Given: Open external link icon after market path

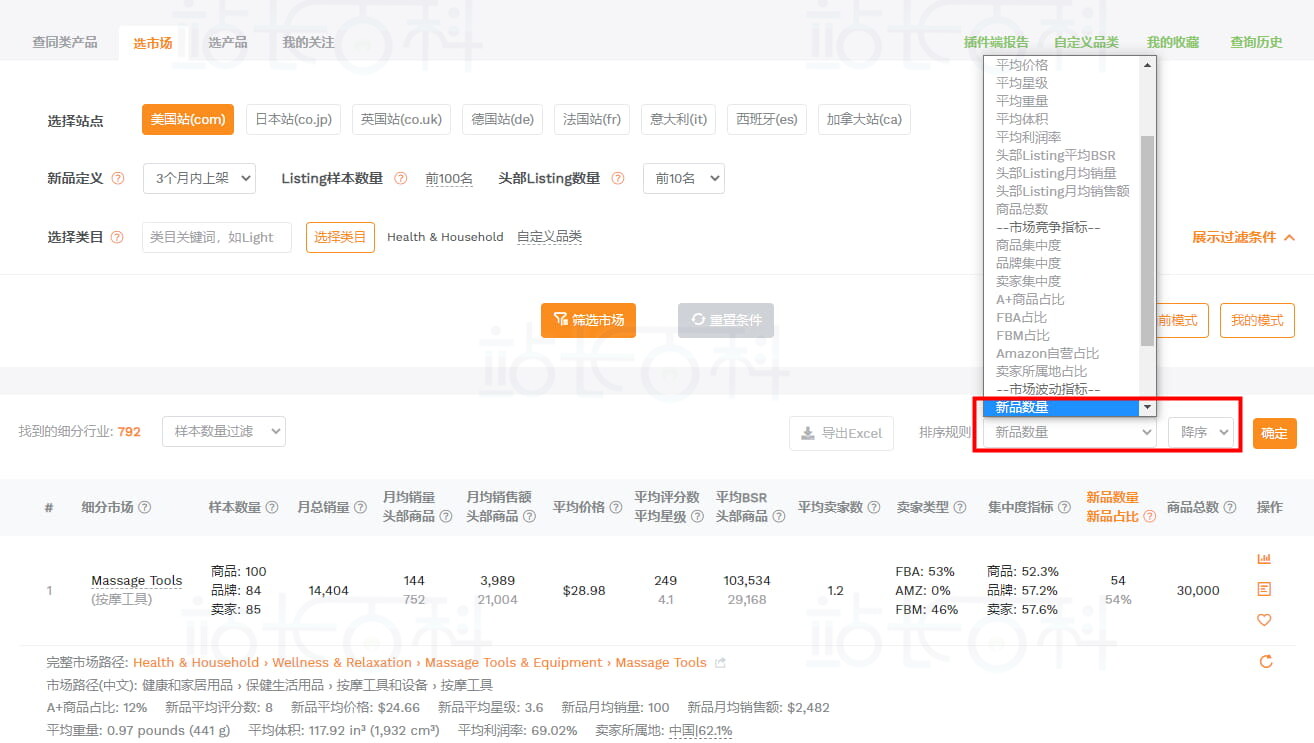Looking at the screenshot, I should click(721, 663).
